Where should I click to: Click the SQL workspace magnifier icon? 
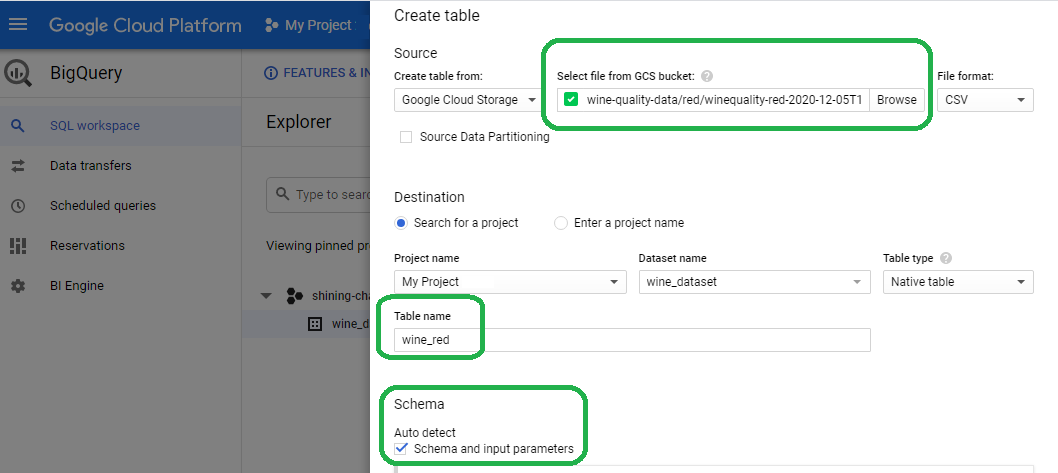(18, 126)
